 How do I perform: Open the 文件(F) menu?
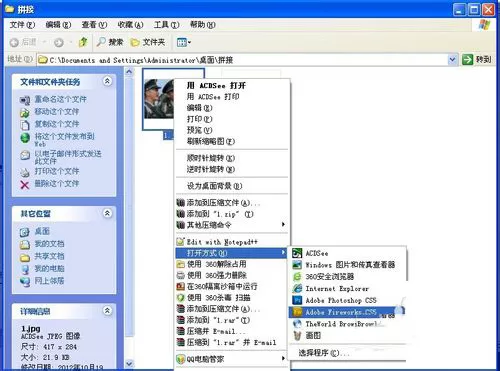(x=22, y=25)
